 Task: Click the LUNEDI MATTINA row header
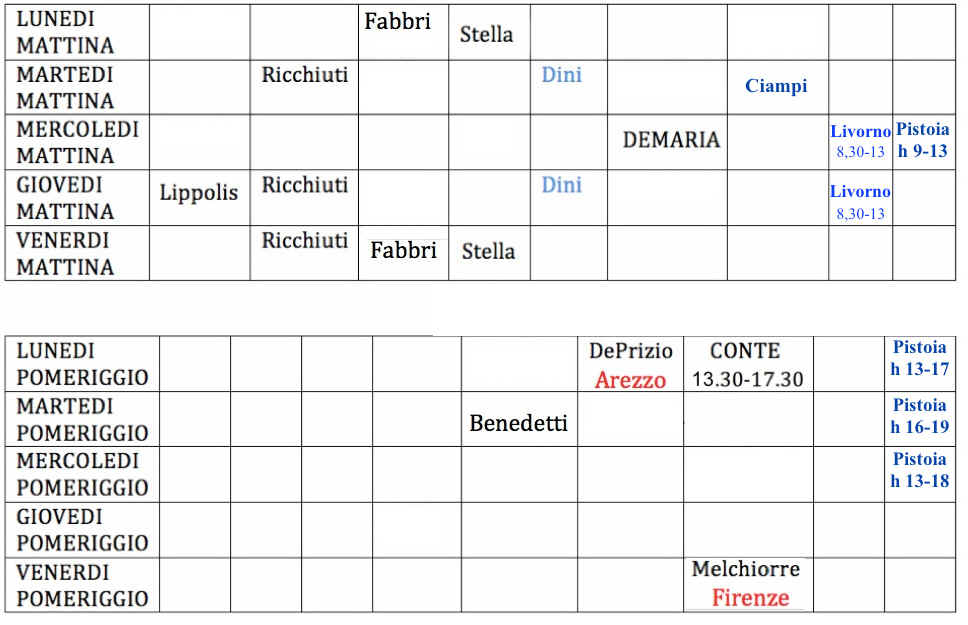[66, 32]
